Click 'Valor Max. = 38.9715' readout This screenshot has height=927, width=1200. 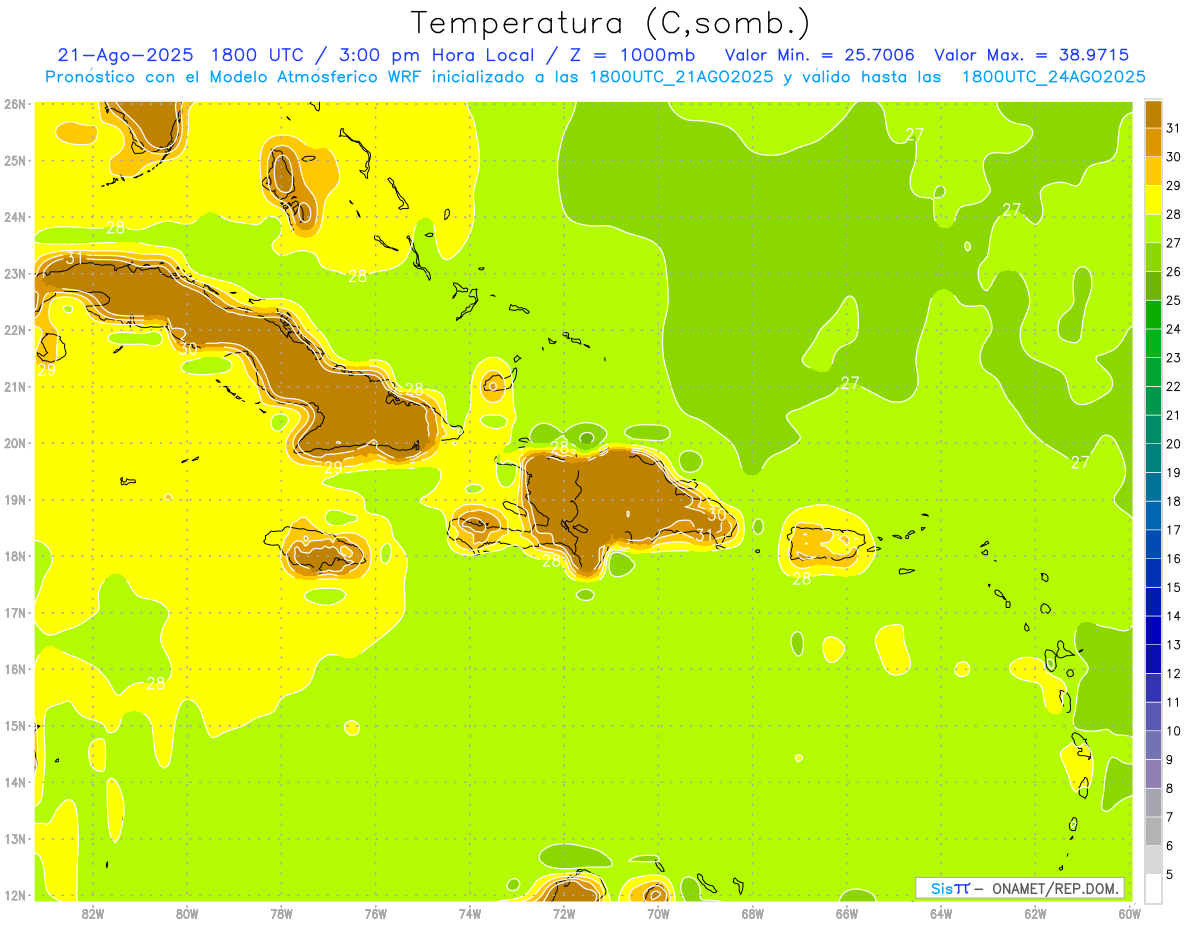point(1031,55)
